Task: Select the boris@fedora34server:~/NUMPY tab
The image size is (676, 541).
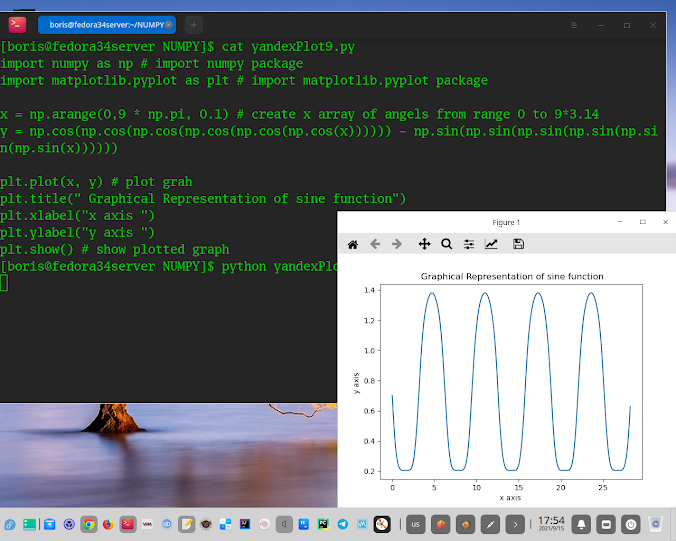Action: tap(106, 25)
